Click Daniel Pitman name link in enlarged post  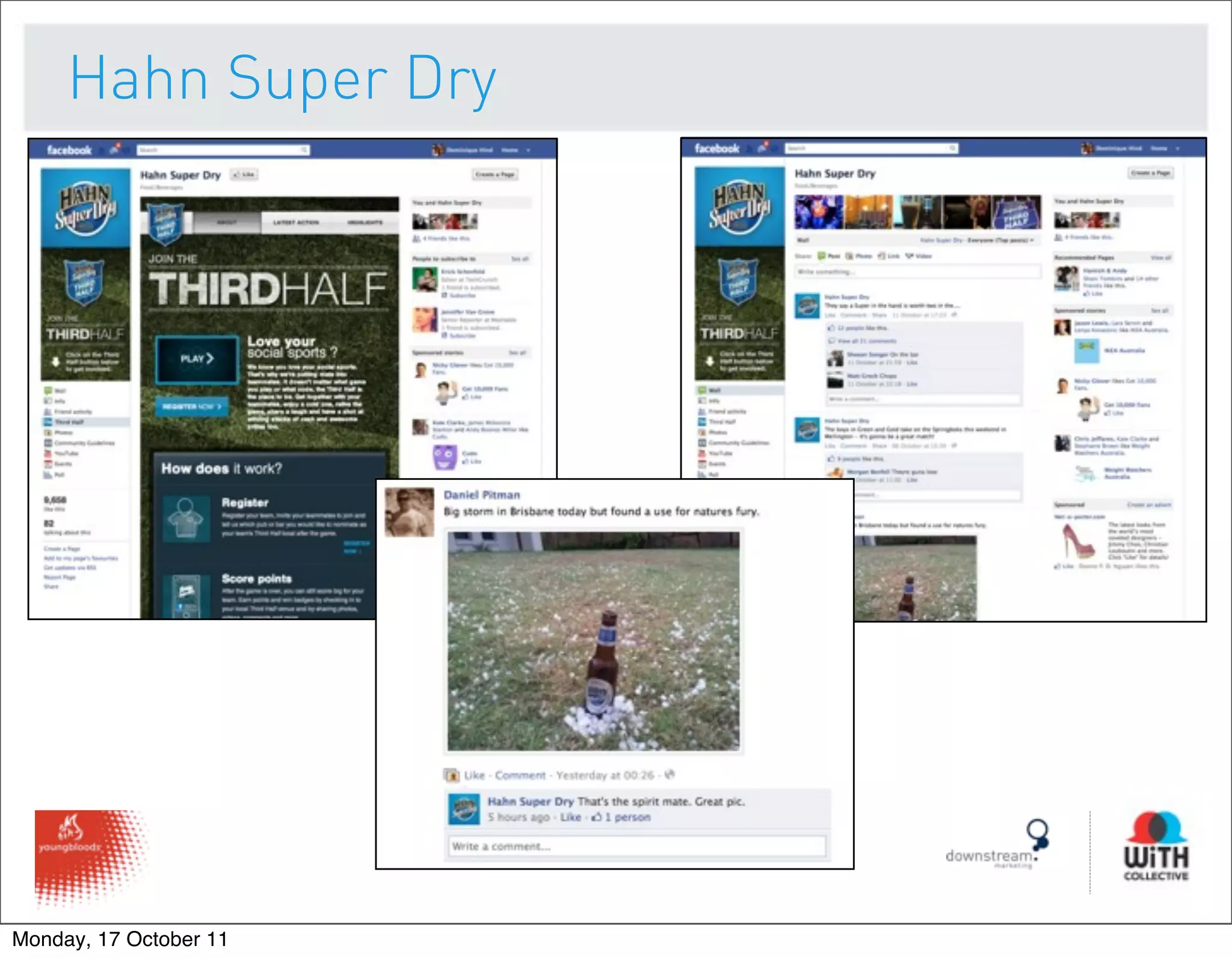482,495
